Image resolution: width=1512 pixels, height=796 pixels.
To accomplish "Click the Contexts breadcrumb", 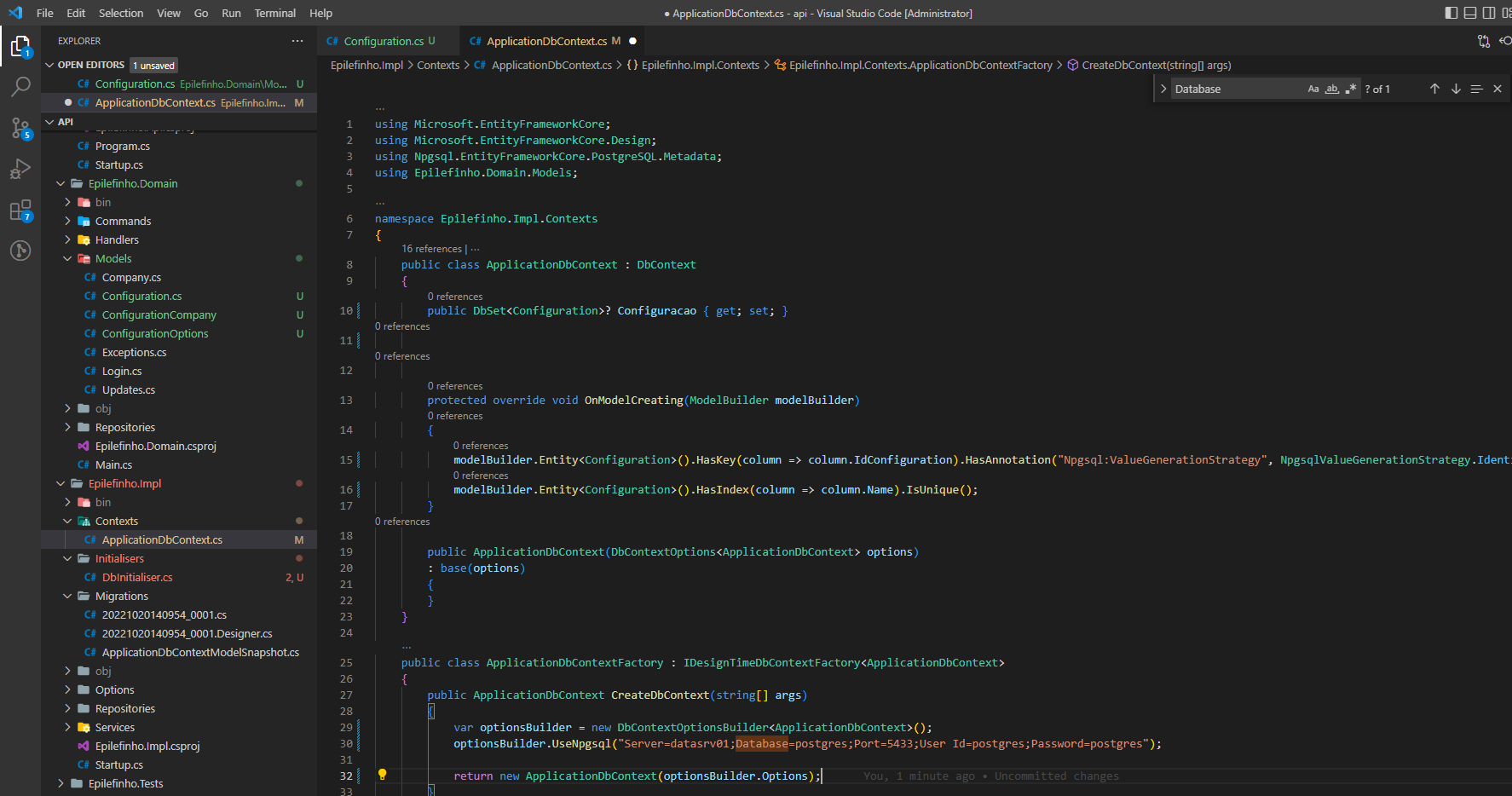I will (438, 65).
